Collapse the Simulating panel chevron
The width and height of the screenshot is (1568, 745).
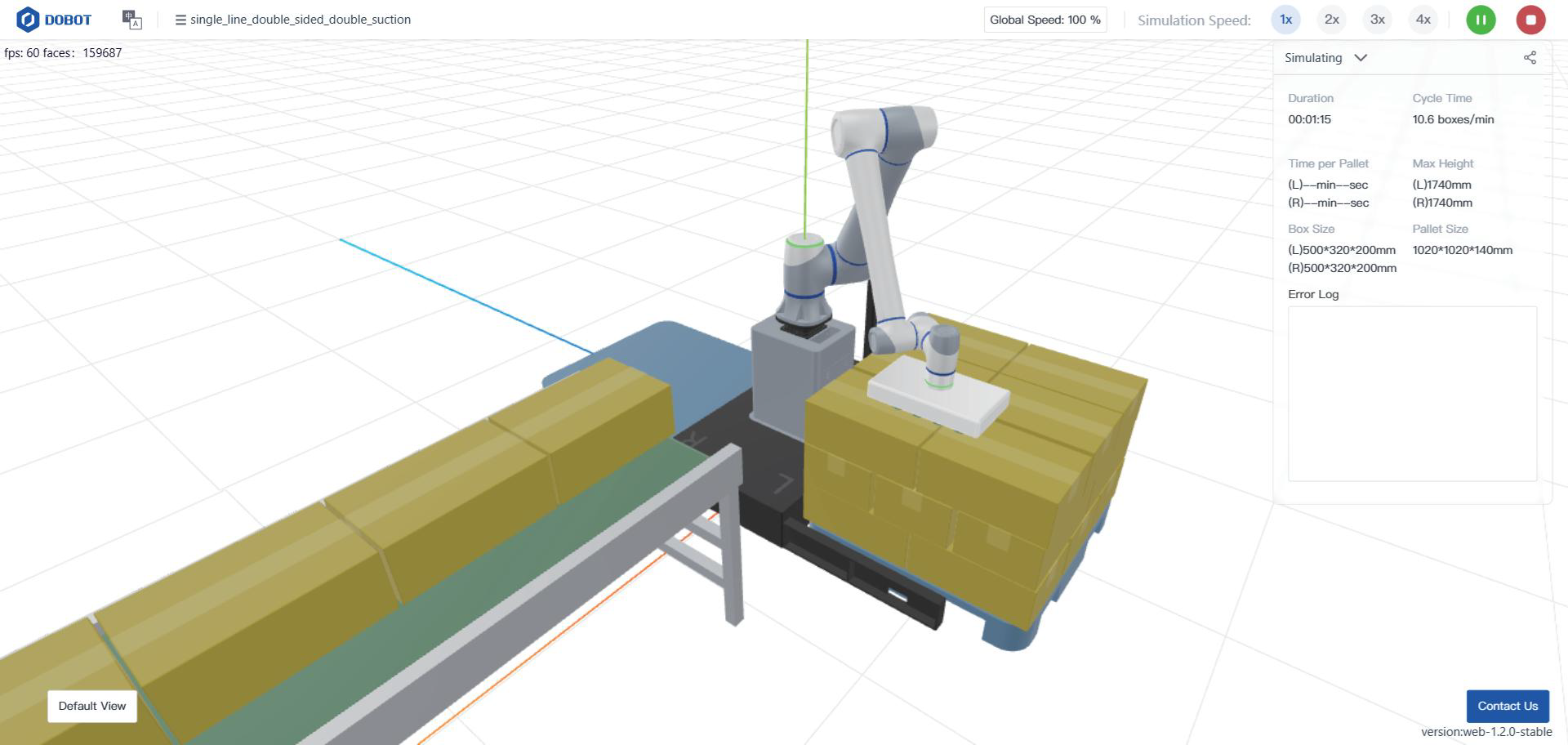click(1360, 58)
